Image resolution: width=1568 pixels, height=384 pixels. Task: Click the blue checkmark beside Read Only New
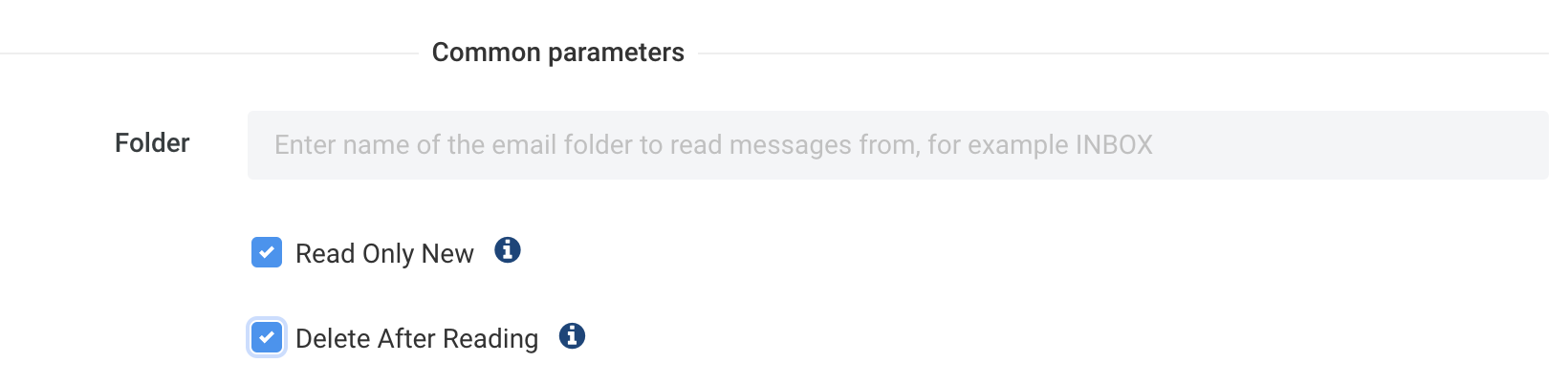point(267,252)
